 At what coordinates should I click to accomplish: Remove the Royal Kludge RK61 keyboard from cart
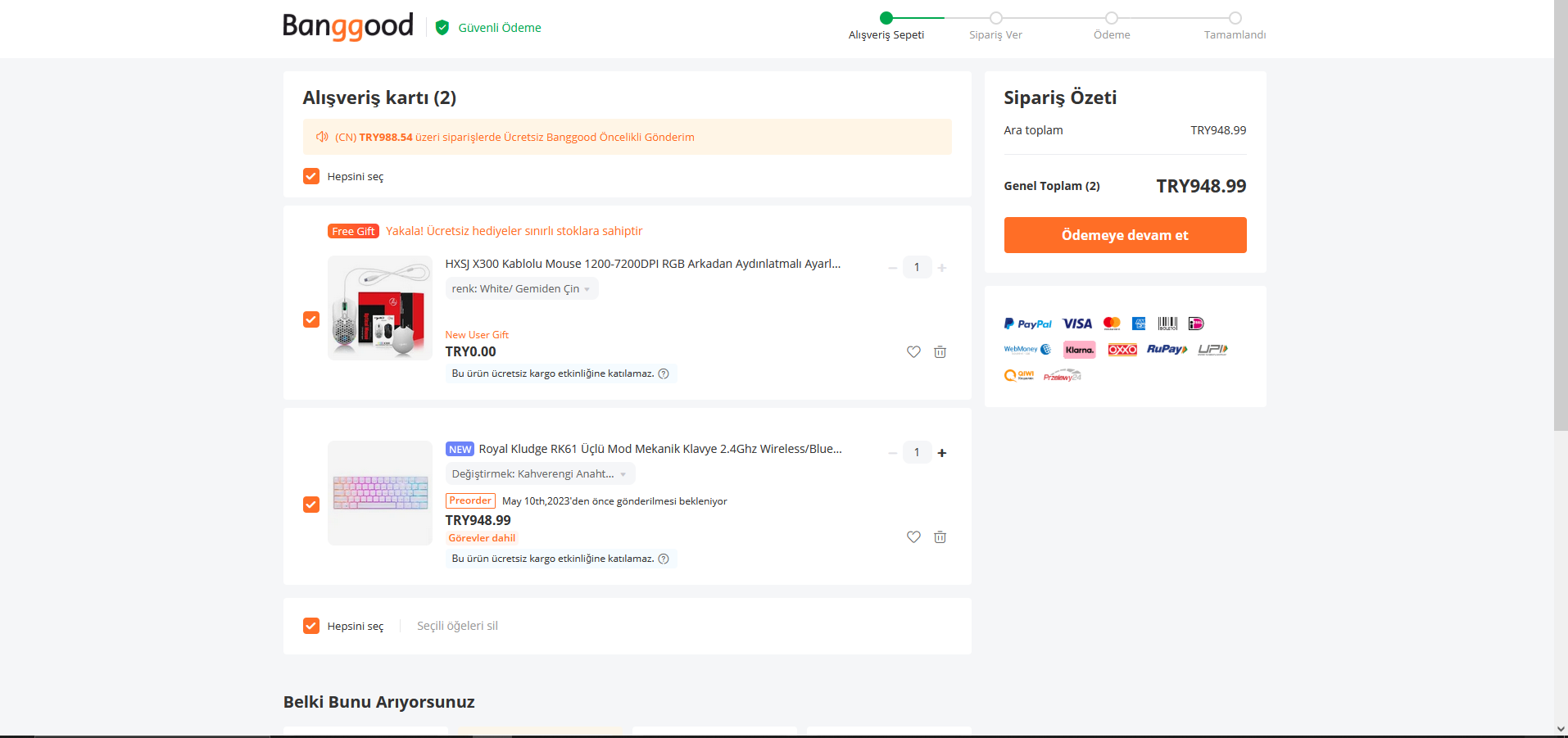point(940,537)
